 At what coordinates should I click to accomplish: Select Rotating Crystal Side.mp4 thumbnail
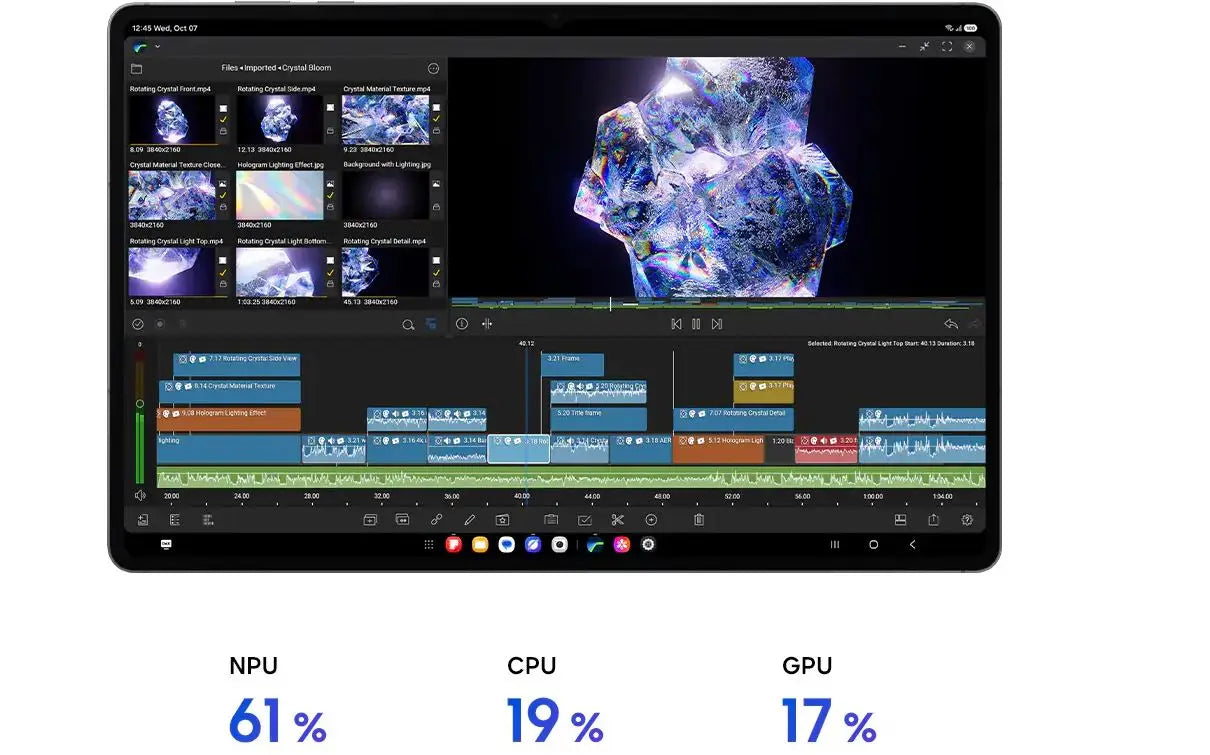click(280, 119)
